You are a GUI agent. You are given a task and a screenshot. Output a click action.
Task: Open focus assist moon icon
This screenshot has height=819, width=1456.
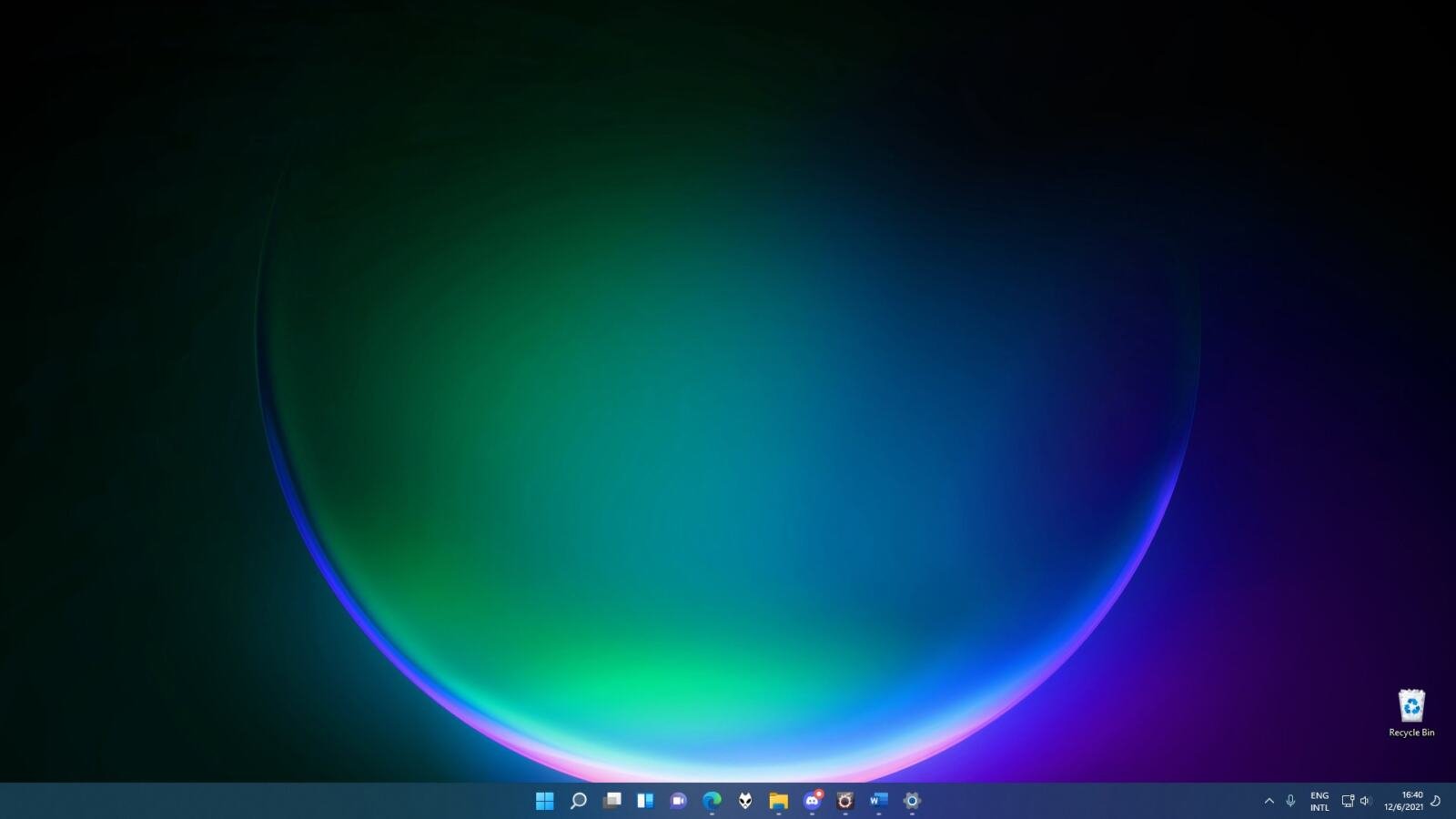pos(1436,801)
